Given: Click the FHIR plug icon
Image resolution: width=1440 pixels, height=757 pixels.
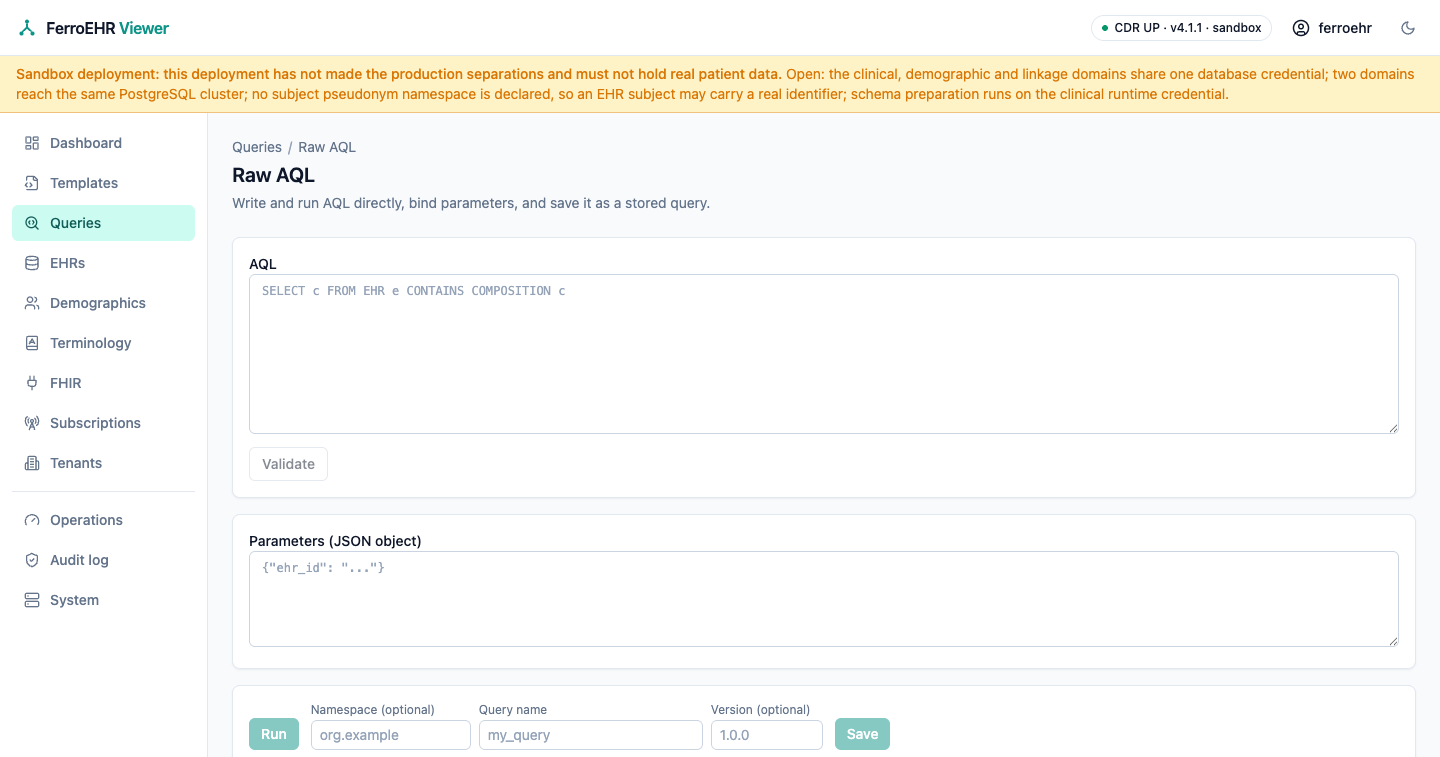Looking at the screenshot, I should (32, 383).
